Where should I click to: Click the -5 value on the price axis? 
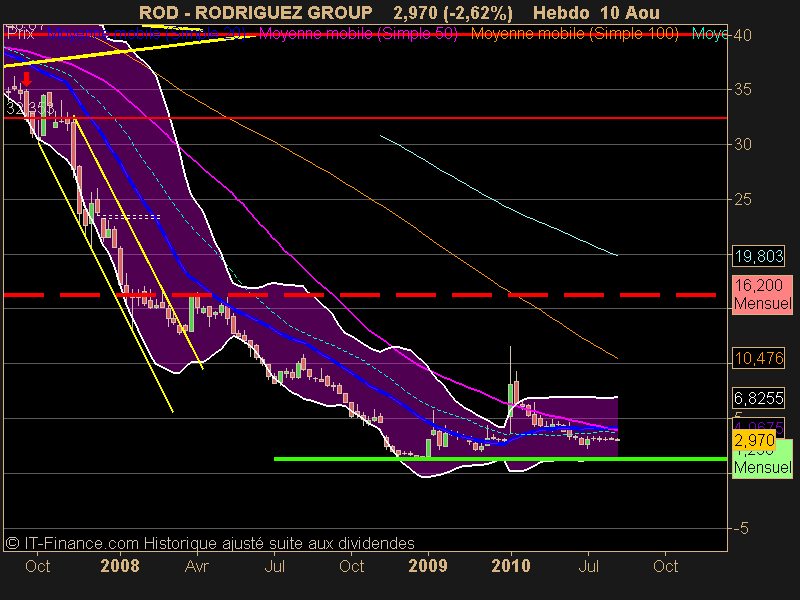pos(741,529)
